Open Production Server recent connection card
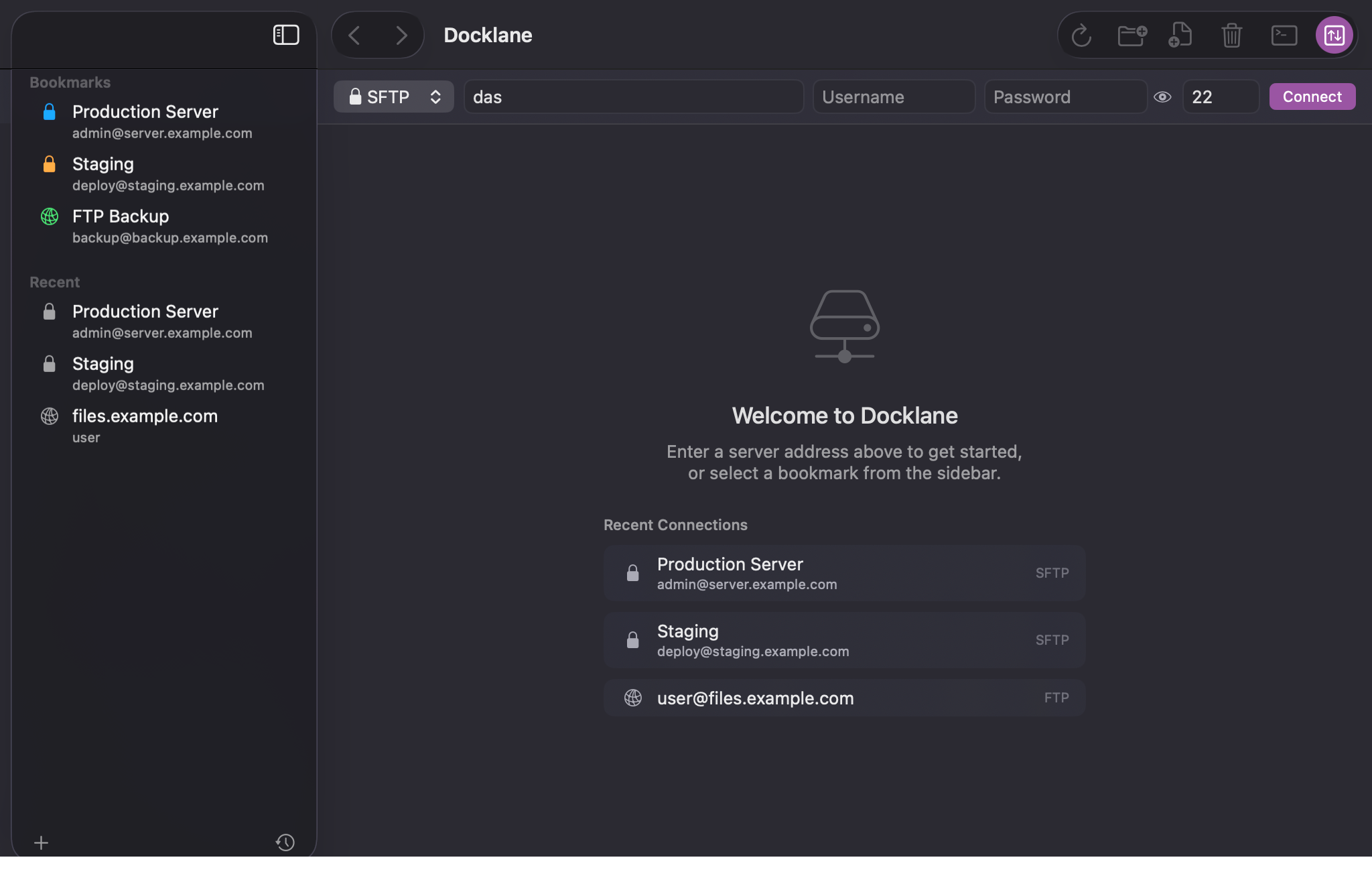 [x=844, y=573]
